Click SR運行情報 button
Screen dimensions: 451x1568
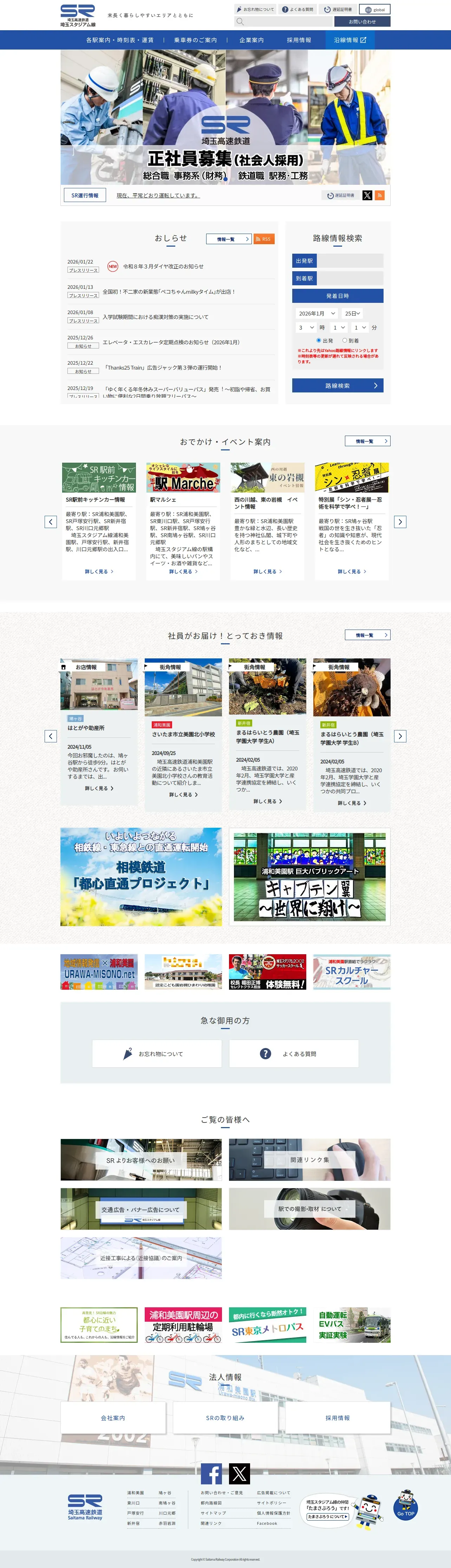tap(85, 195)
